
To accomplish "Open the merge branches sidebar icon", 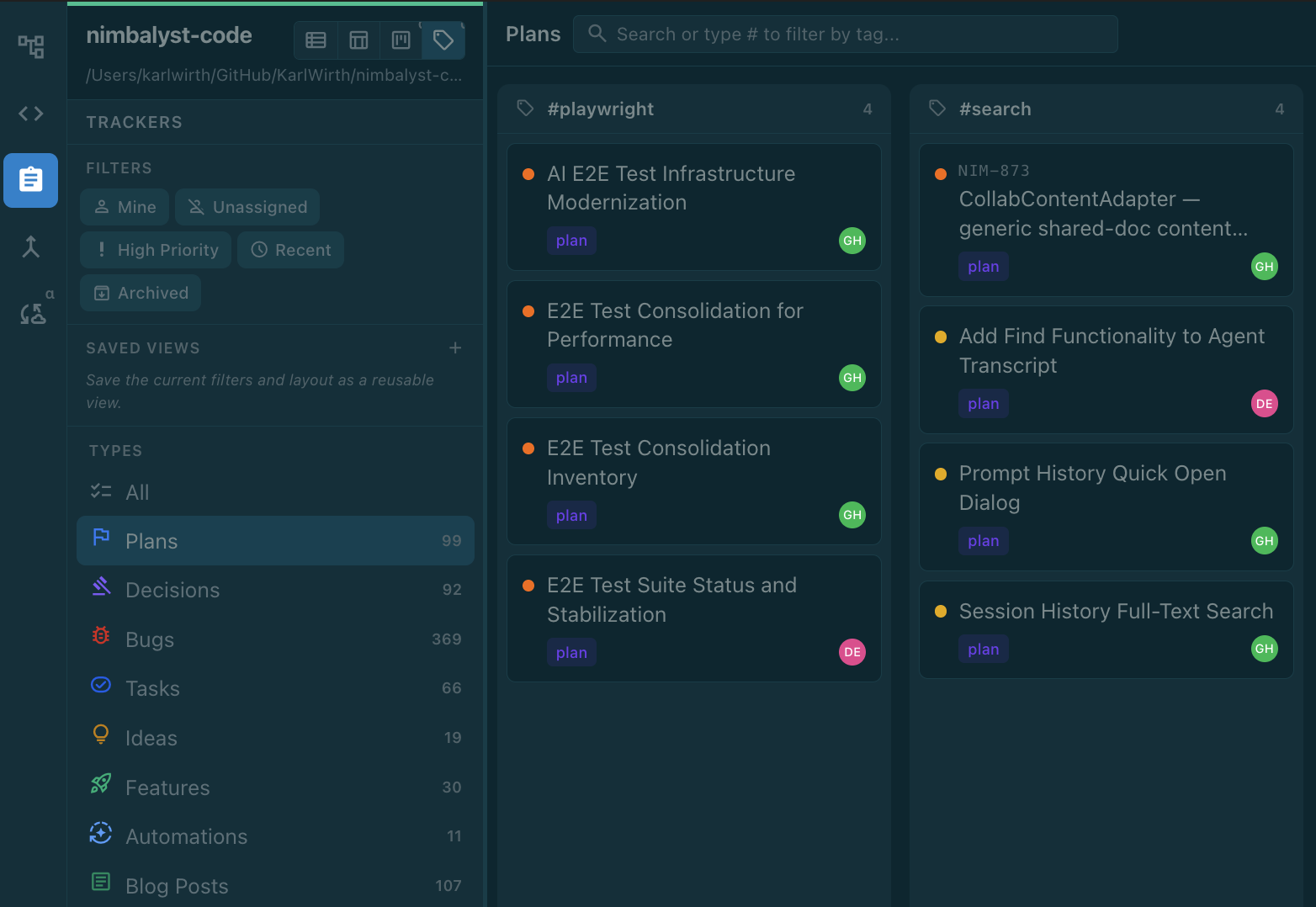I will 31,247.
